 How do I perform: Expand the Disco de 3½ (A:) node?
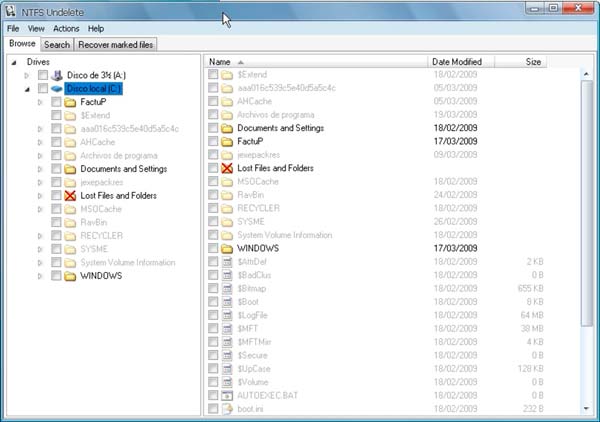27,76
